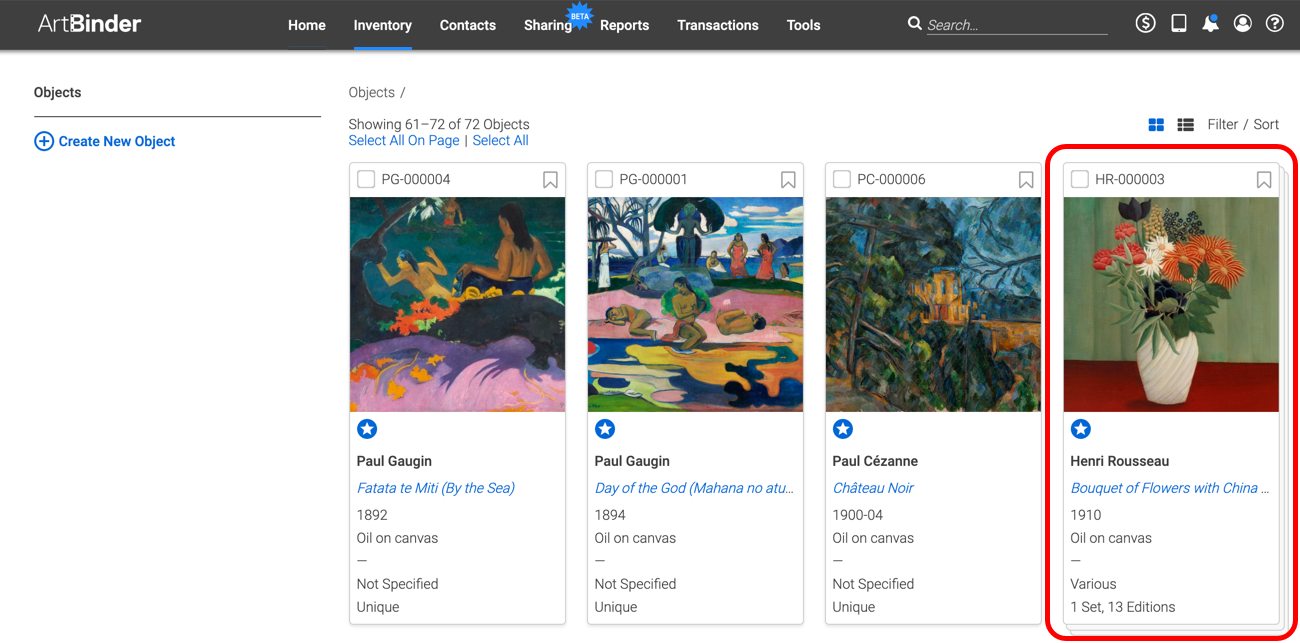
Task: Open the notifications bell
Action: (1211, 23)
